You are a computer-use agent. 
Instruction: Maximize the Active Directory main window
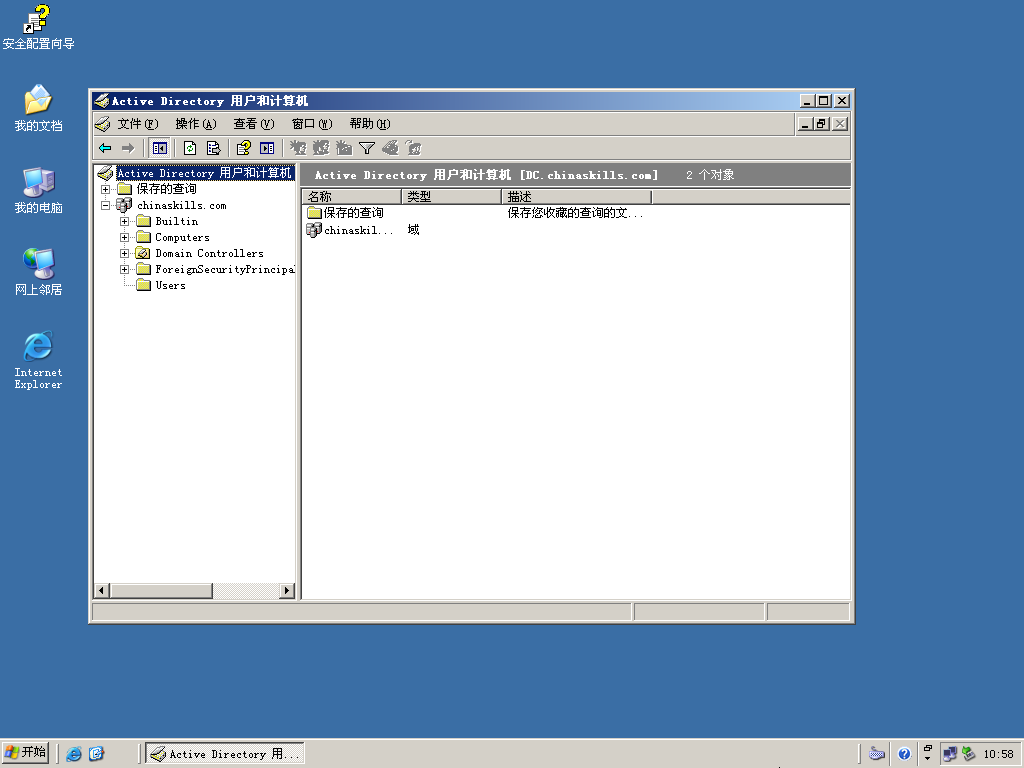pyautogui.click(x=824, y=101)
